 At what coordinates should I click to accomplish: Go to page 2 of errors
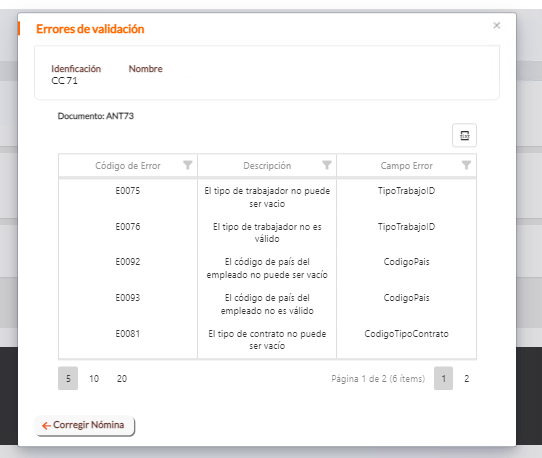click(466, 378)
